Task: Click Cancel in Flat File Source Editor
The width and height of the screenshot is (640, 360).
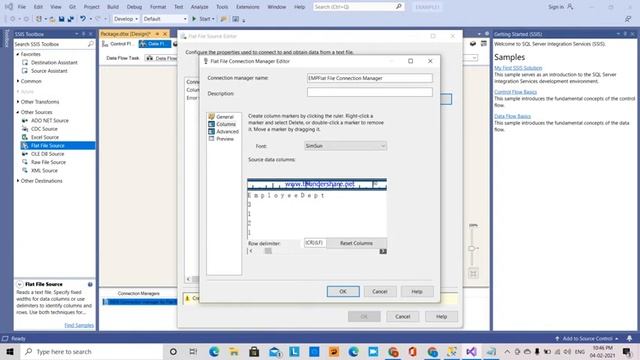Action: coord(402,316)
